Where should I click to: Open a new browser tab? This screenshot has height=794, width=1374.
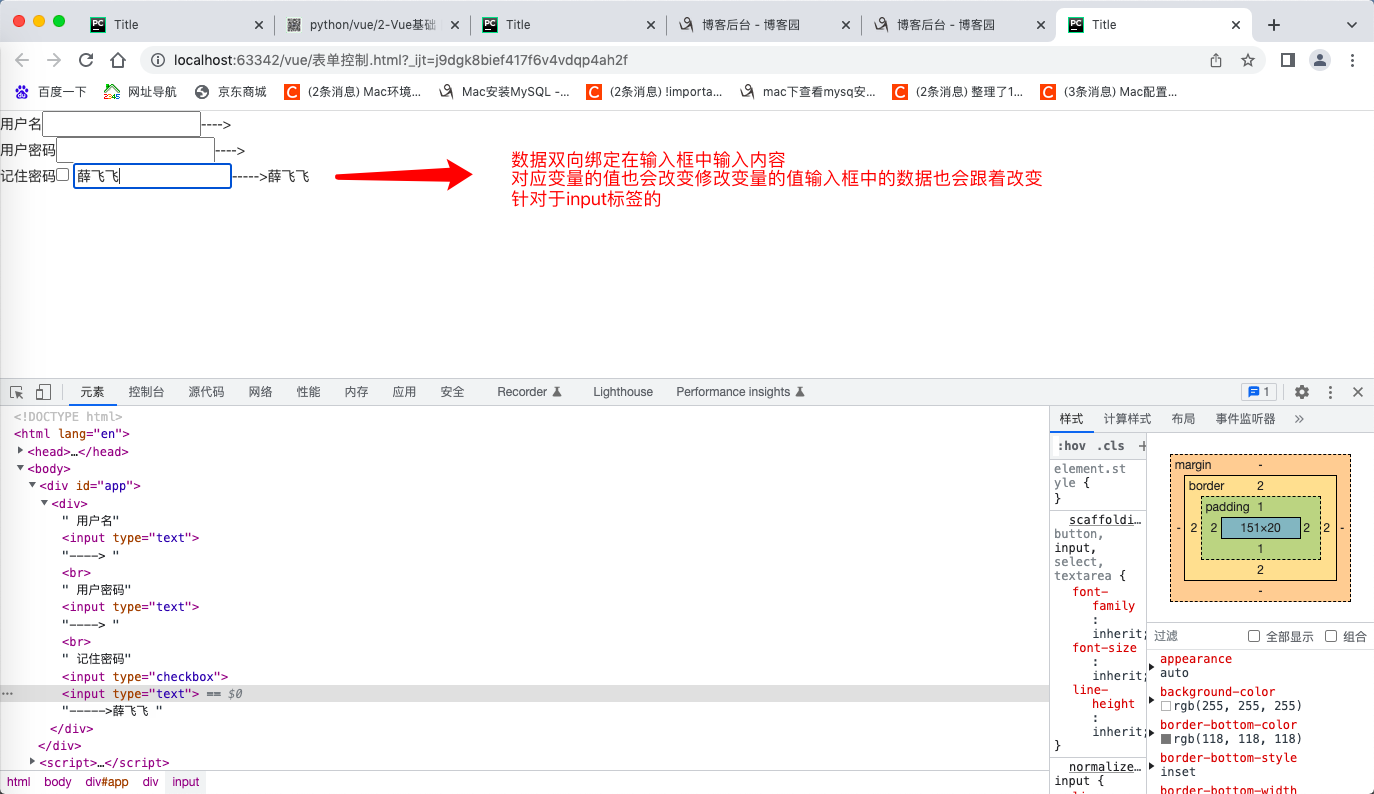tap(1274, 25)
